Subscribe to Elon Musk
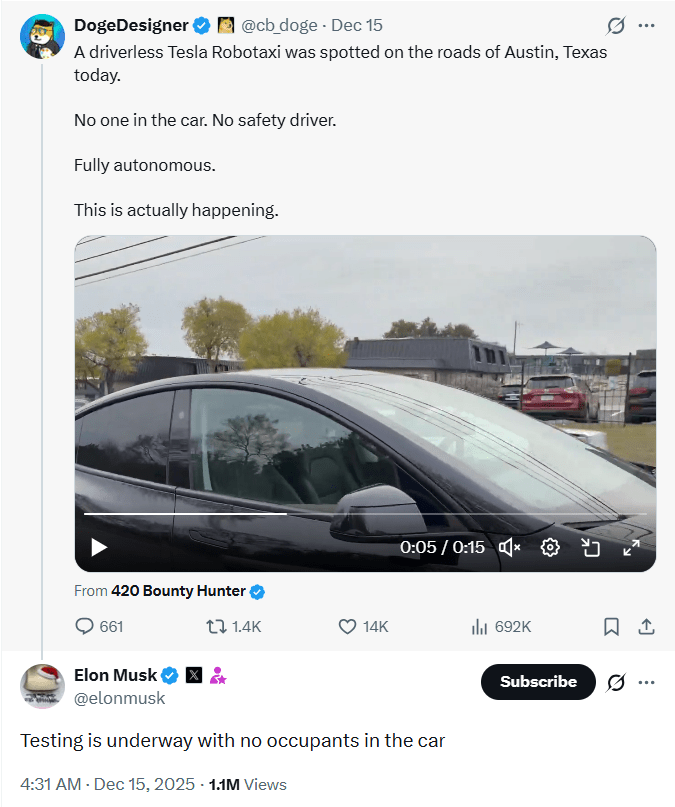Image resolution: width=675 pixels, height=807 pixels. click(538, 681)
